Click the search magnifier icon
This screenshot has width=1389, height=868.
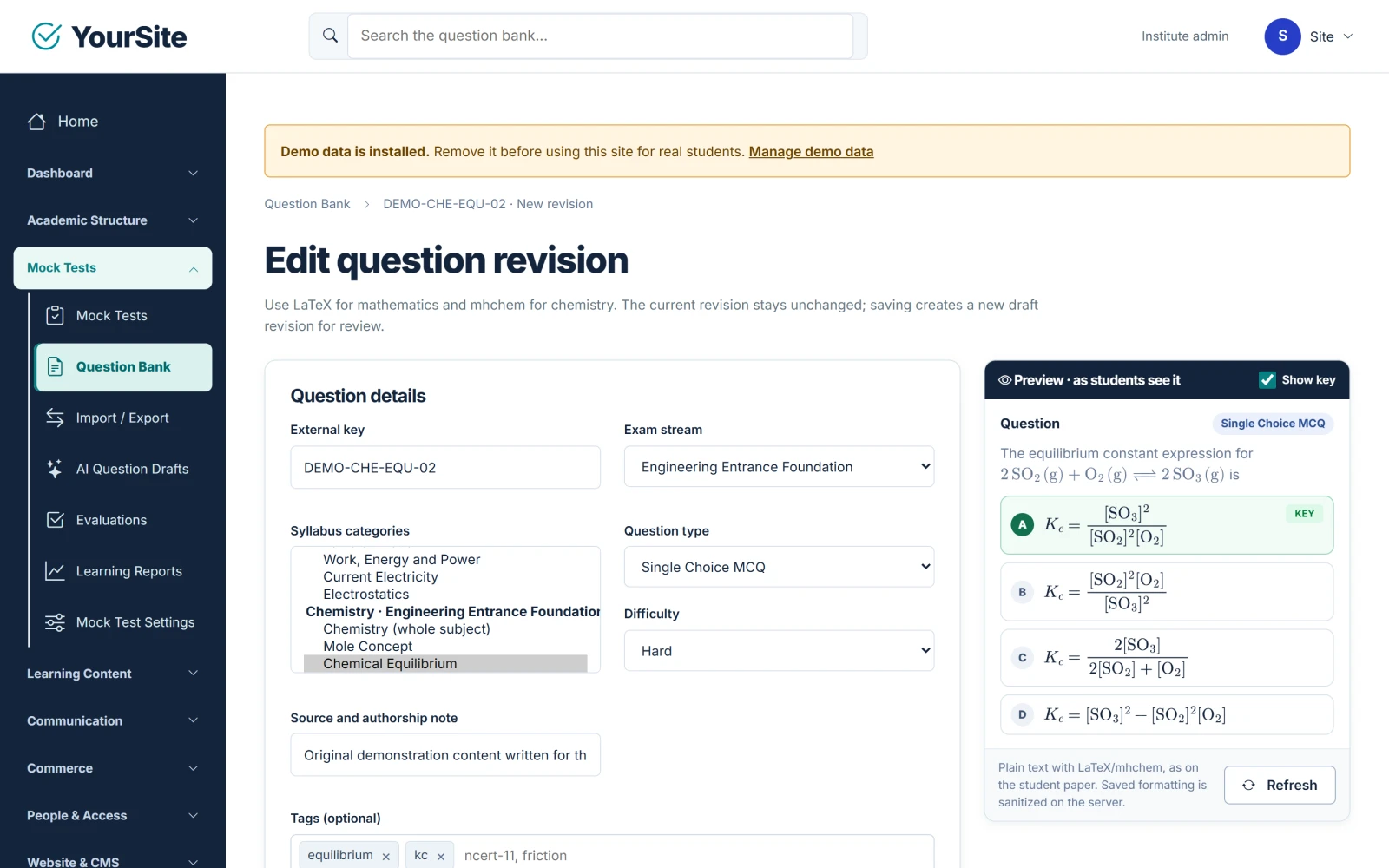(x=330, y=36)
